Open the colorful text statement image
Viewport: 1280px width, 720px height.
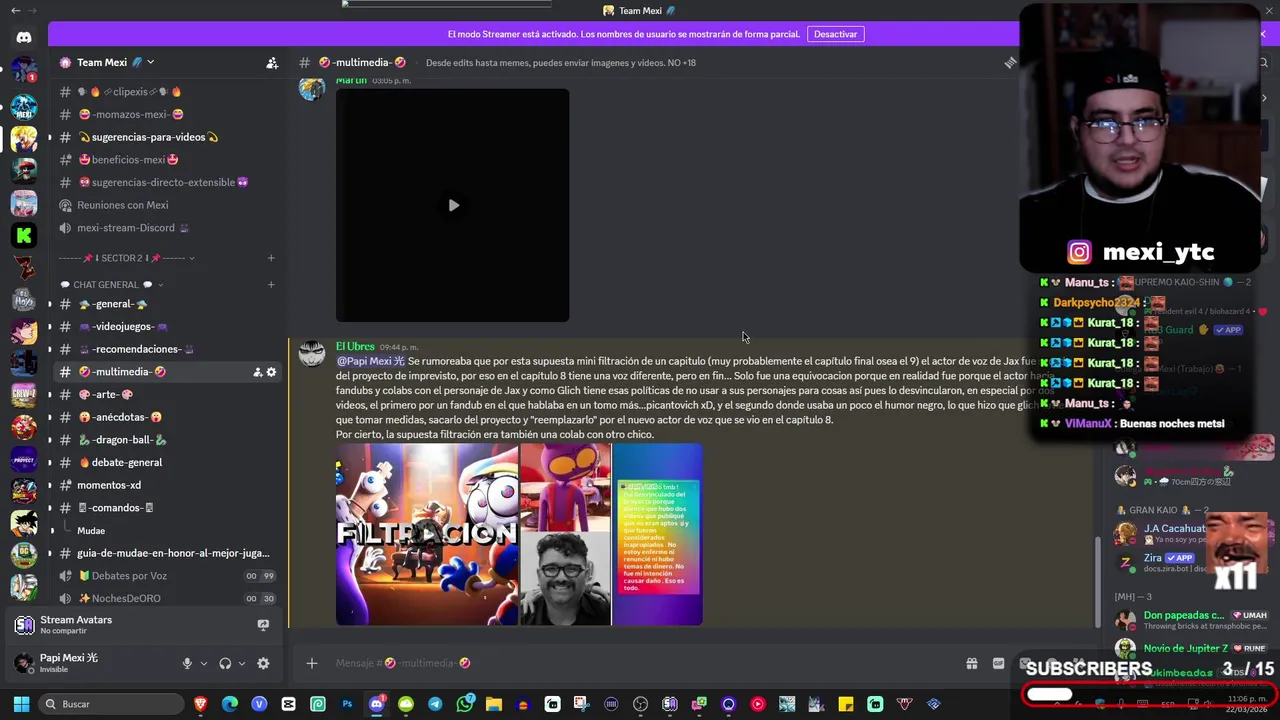(x=657, y=535)
